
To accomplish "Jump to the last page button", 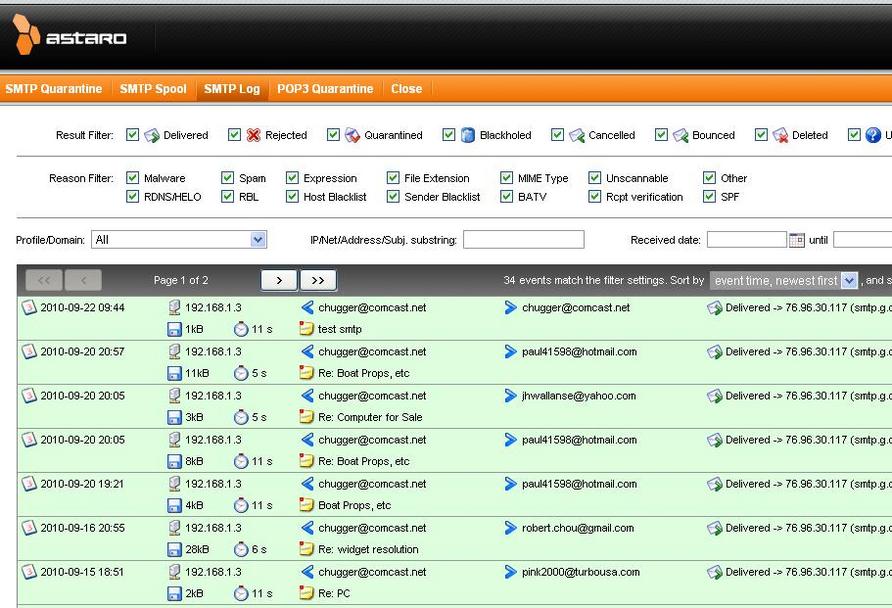I will click(318, 281).
